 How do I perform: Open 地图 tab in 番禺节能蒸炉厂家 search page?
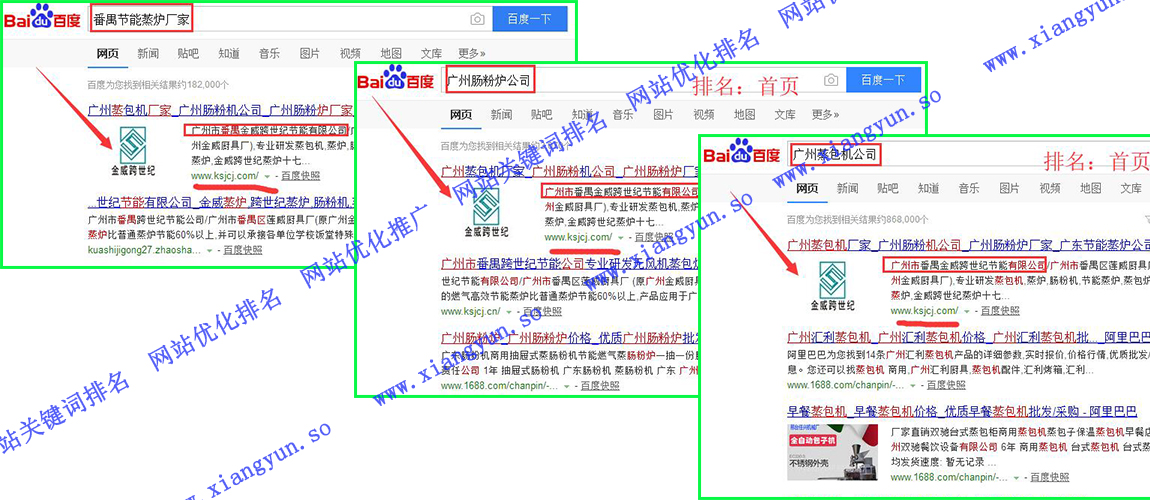(x=391, y=54)
